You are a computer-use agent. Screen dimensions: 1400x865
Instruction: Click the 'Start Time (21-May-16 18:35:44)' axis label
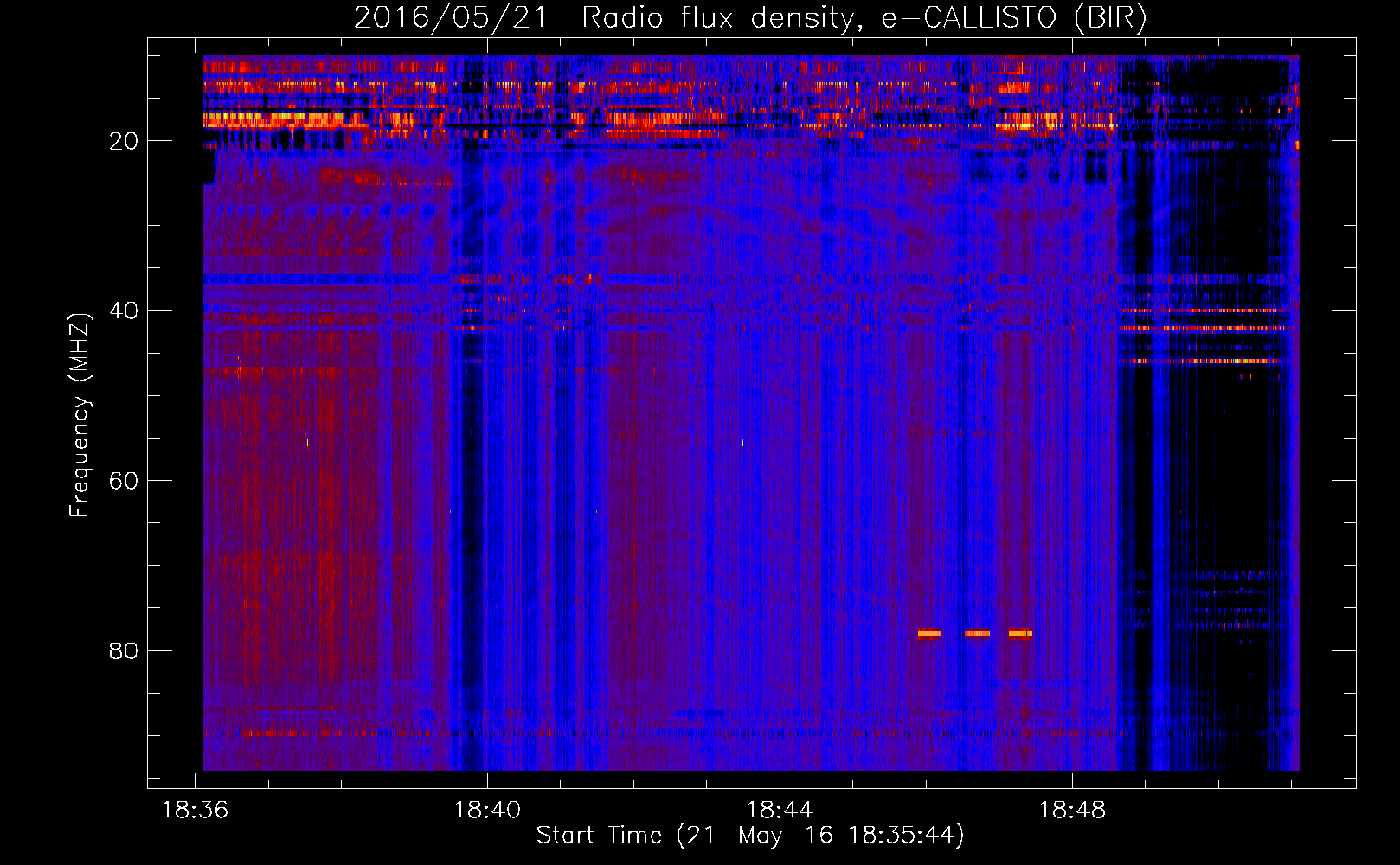coord(750,836)
